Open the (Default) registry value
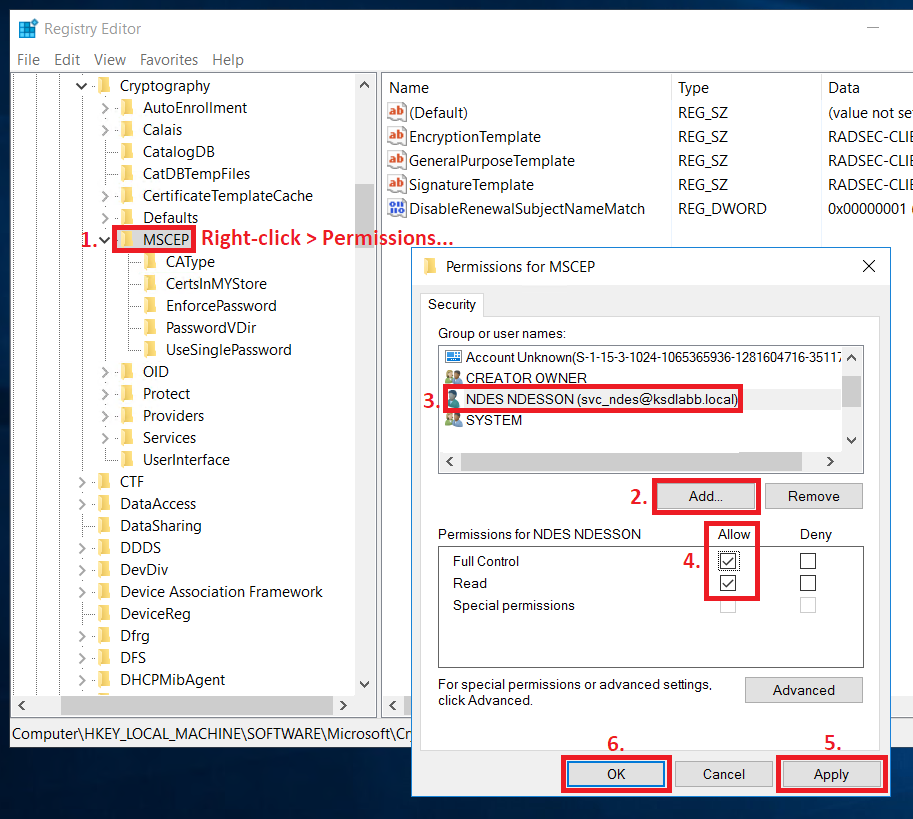The image size is (913, 819). (x=426, y=112)
